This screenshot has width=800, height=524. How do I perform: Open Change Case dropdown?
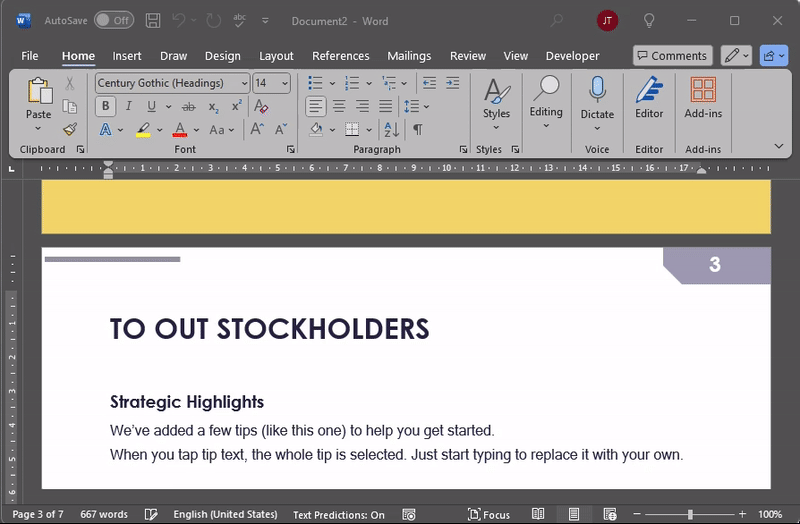pyautogui.click(x=221, y=130)
